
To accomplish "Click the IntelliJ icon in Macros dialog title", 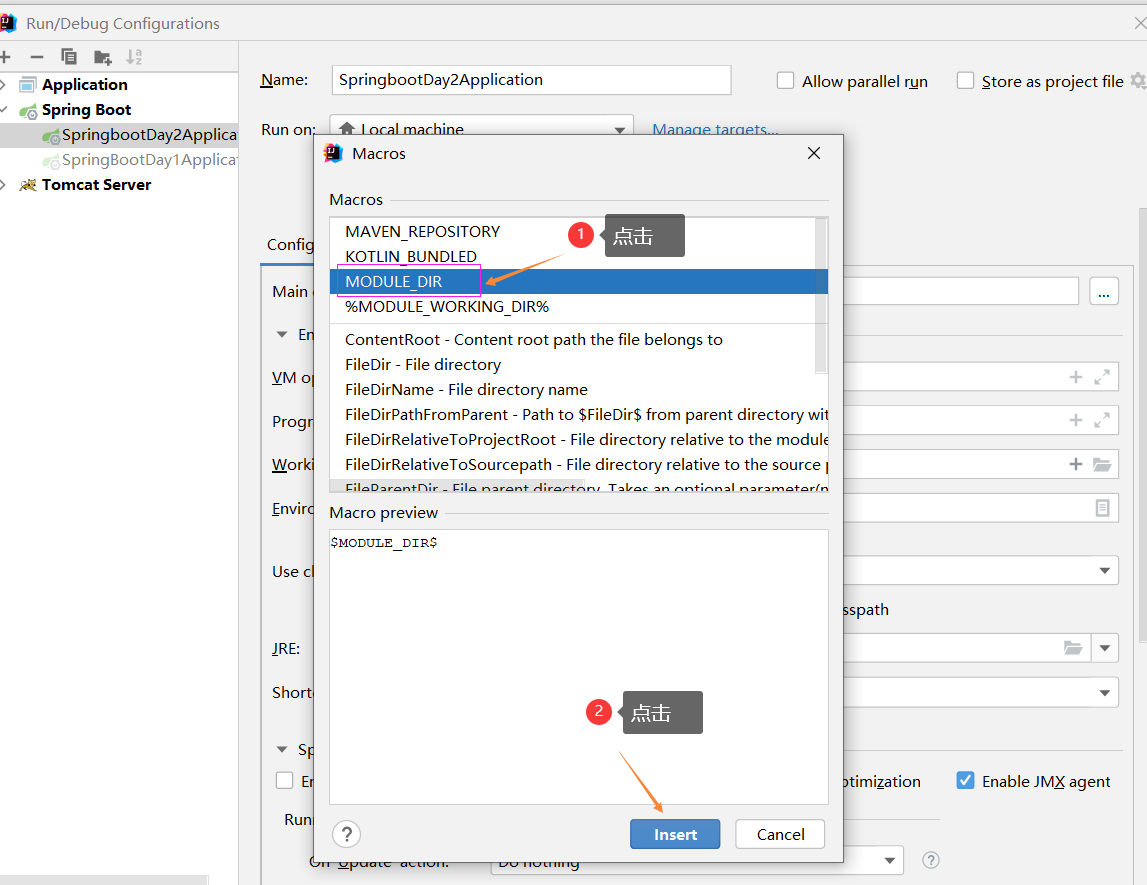I will (x=334, y=153).
